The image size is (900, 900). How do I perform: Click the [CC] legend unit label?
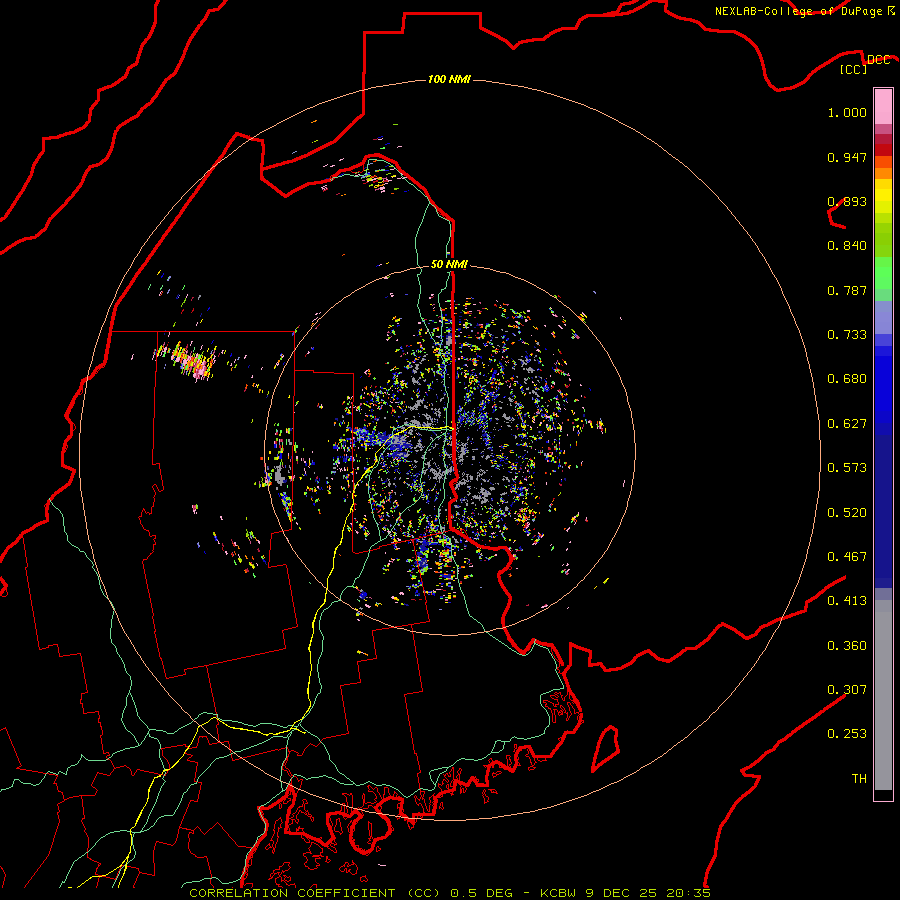(x=854, y=69)
